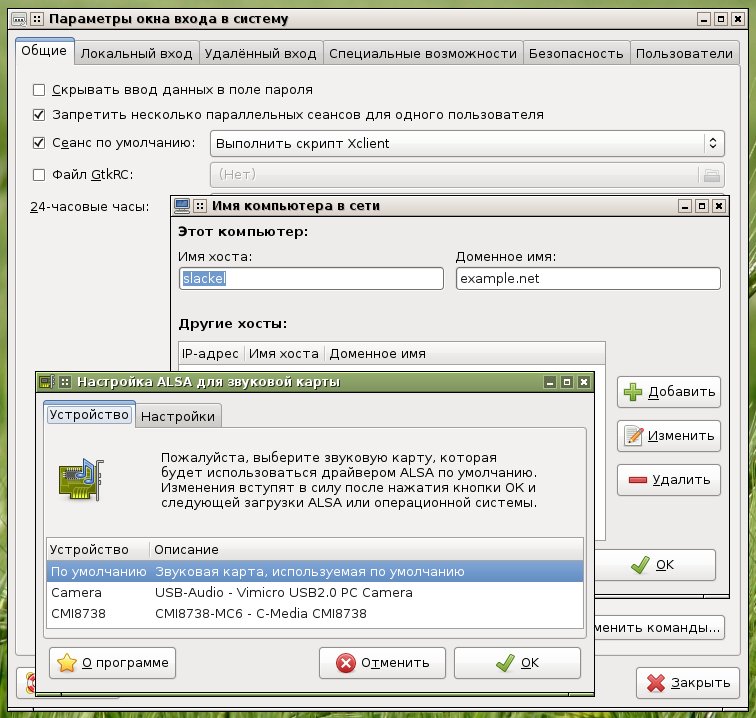Click description 'CMI8738-MC6 - C-Media CMI8738'

[260, 613]
